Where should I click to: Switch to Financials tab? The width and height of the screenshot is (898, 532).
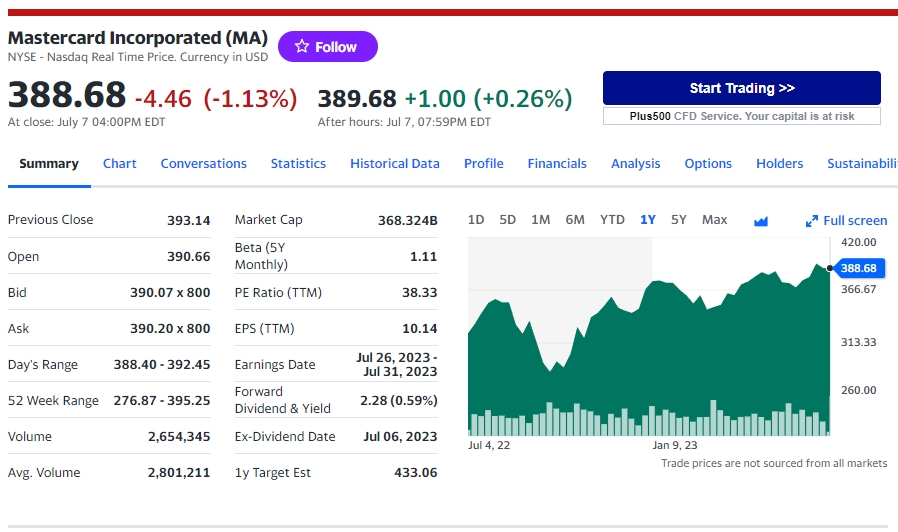(x=557, y=164)
